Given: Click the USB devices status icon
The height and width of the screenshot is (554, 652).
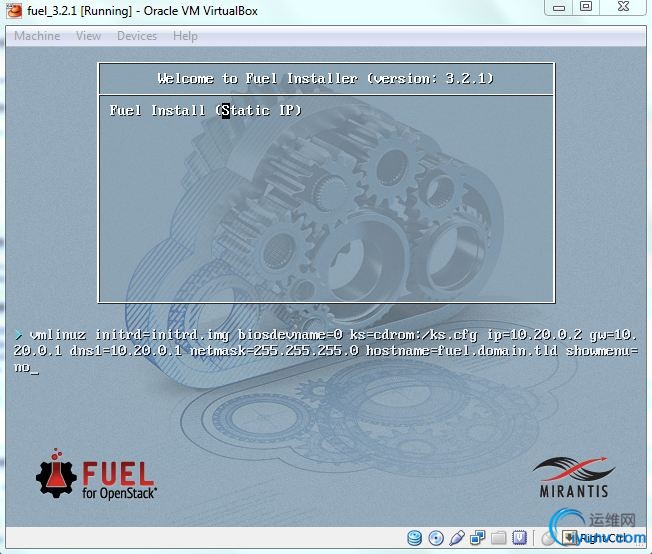Looking at the screenshot, I should coord(457,538).
